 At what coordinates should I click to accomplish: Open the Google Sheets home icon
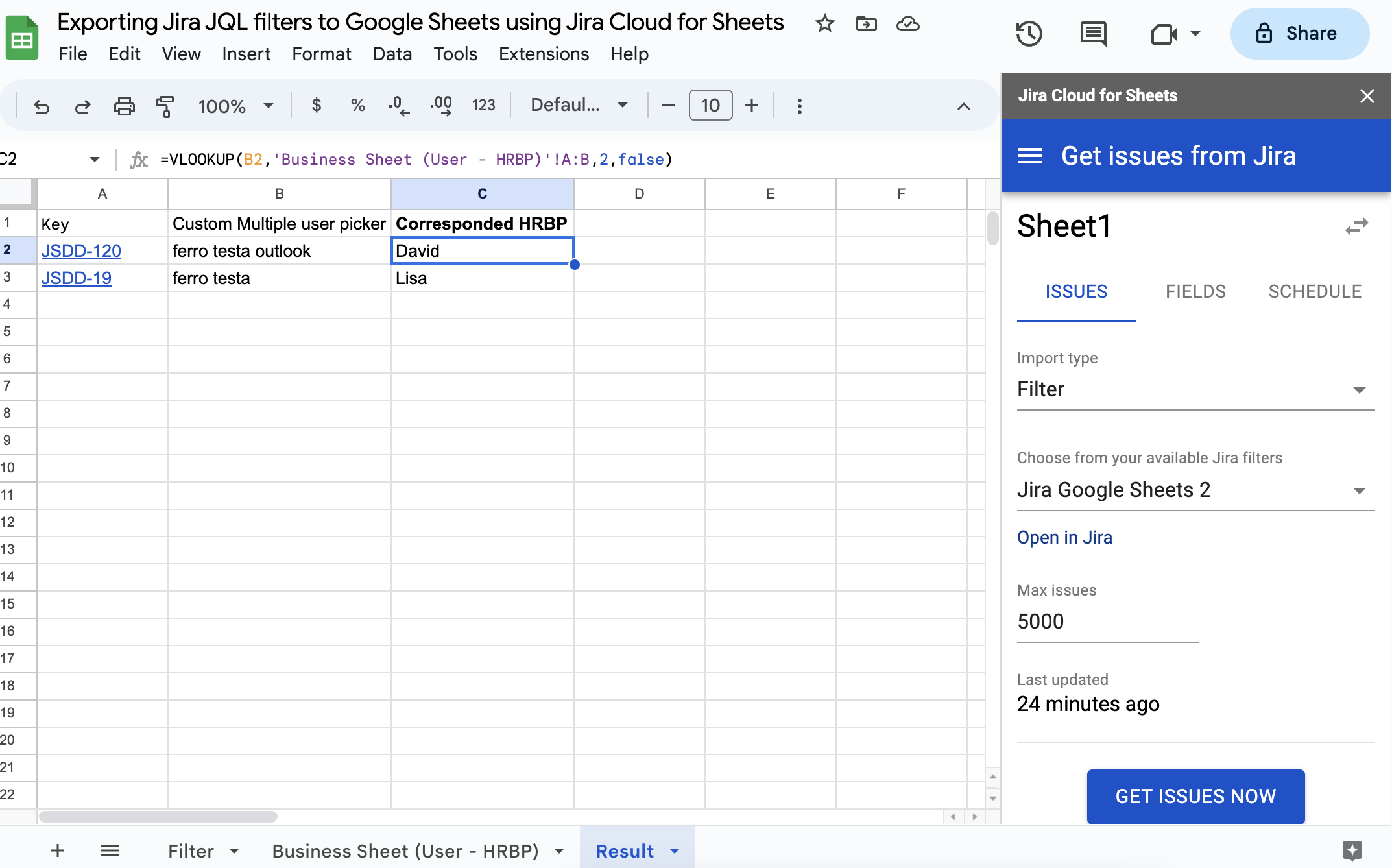21,38
